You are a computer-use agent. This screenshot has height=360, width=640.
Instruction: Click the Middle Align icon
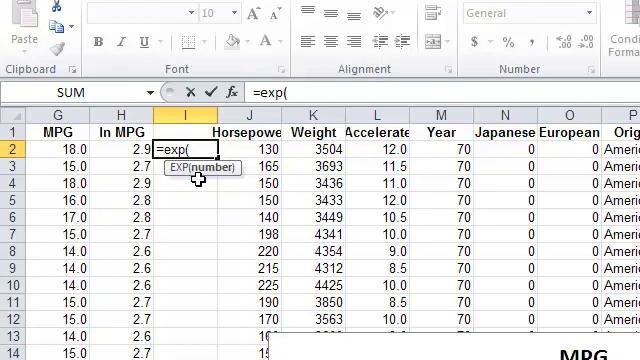331,14
